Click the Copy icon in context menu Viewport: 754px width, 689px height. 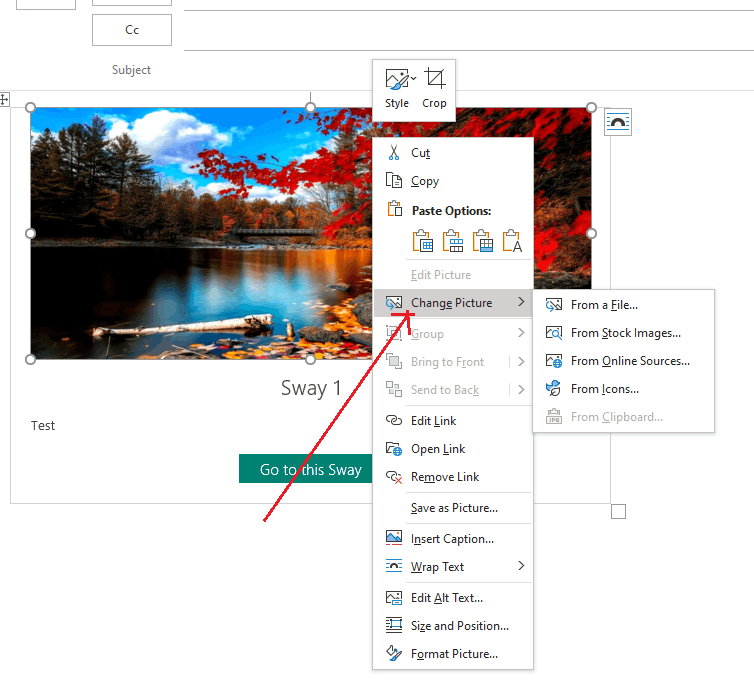coord(394,180)
